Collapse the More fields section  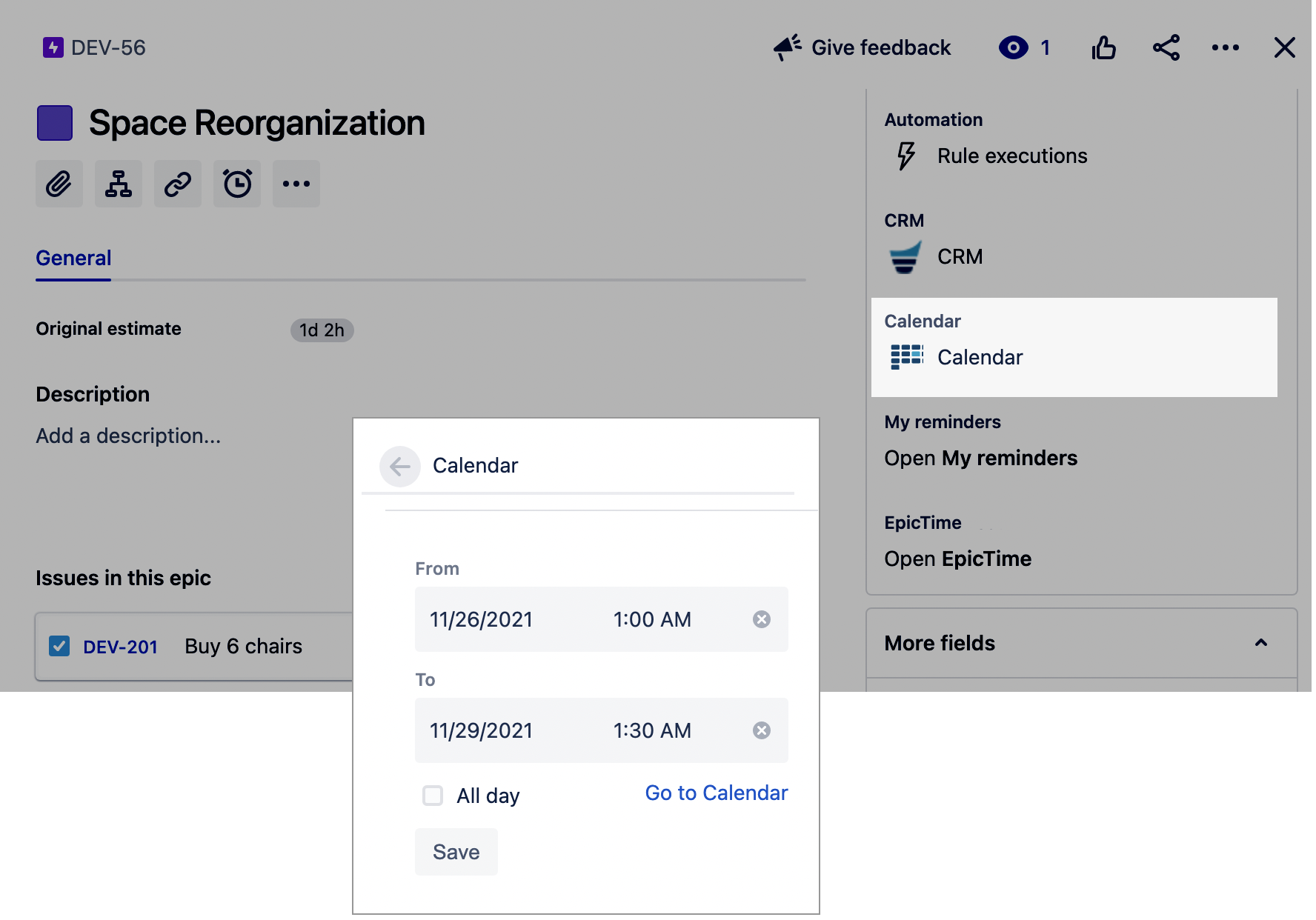pyautogui.click(x=1260, y=643)
